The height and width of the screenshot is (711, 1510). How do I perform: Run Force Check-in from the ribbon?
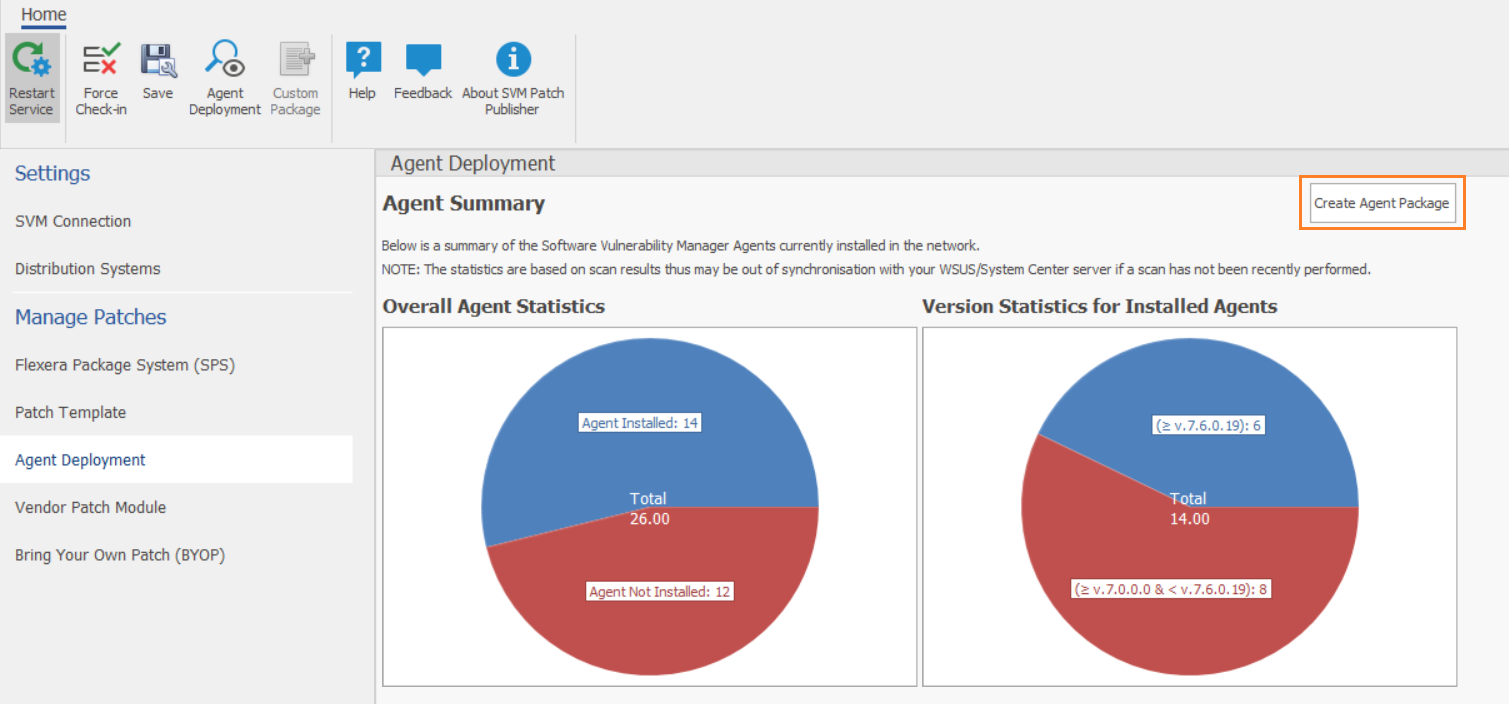[101, 62]
